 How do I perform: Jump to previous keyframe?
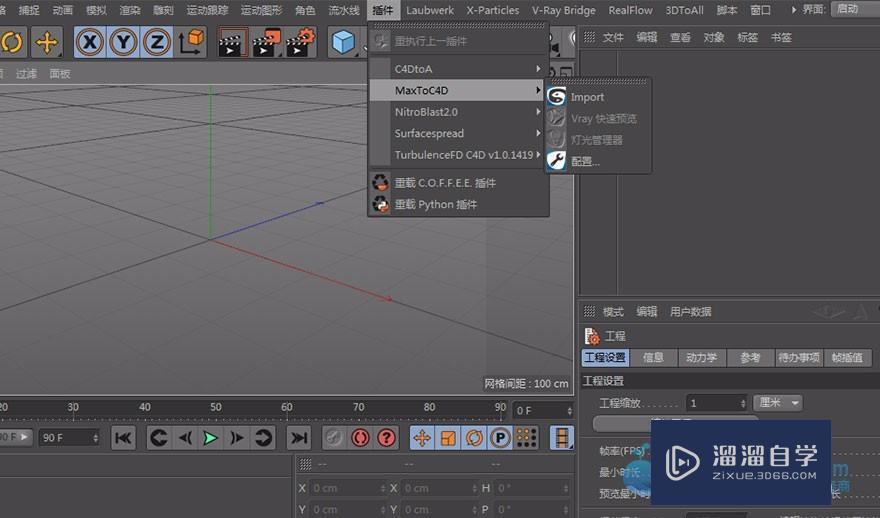[159, 438]
